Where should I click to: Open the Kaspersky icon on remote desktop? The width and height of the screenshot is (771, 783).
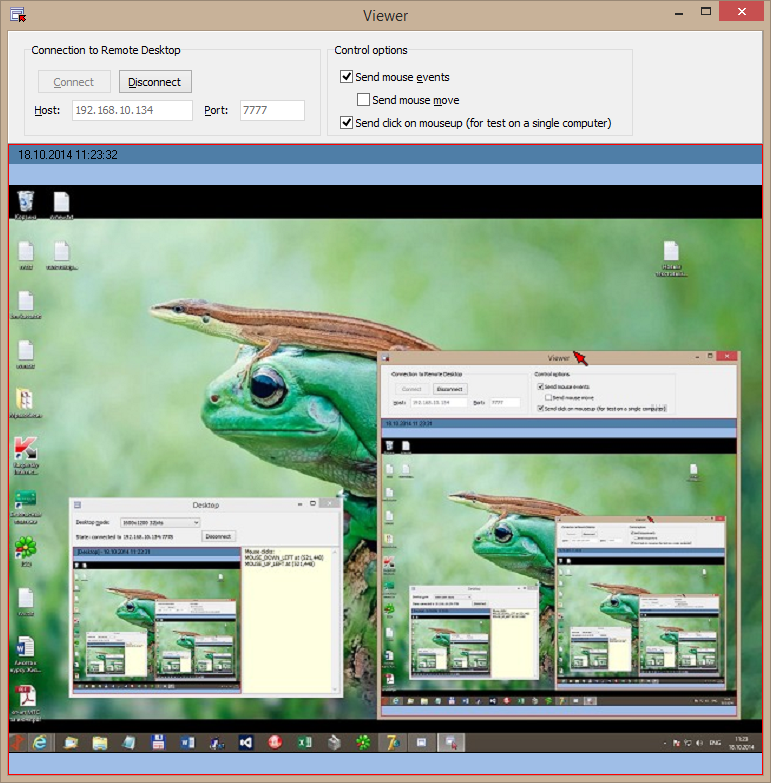[26, 449]
